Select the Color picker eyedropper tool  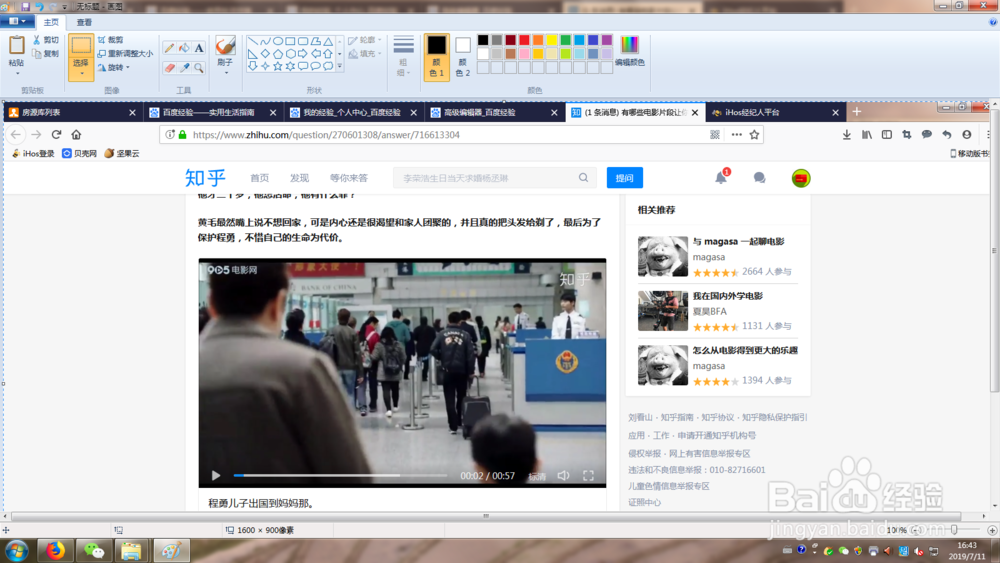(x=184, y=67)
